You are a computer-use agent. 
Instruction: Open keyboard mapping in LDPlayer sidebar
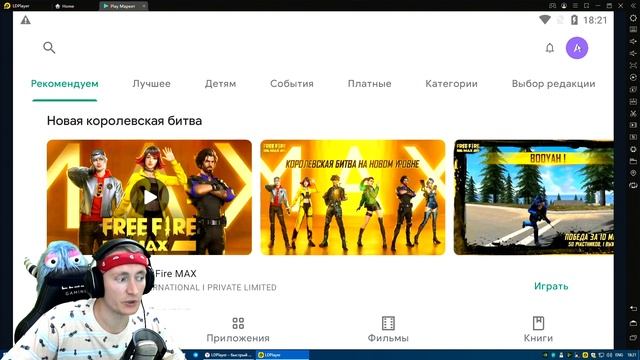pos(633,30)
